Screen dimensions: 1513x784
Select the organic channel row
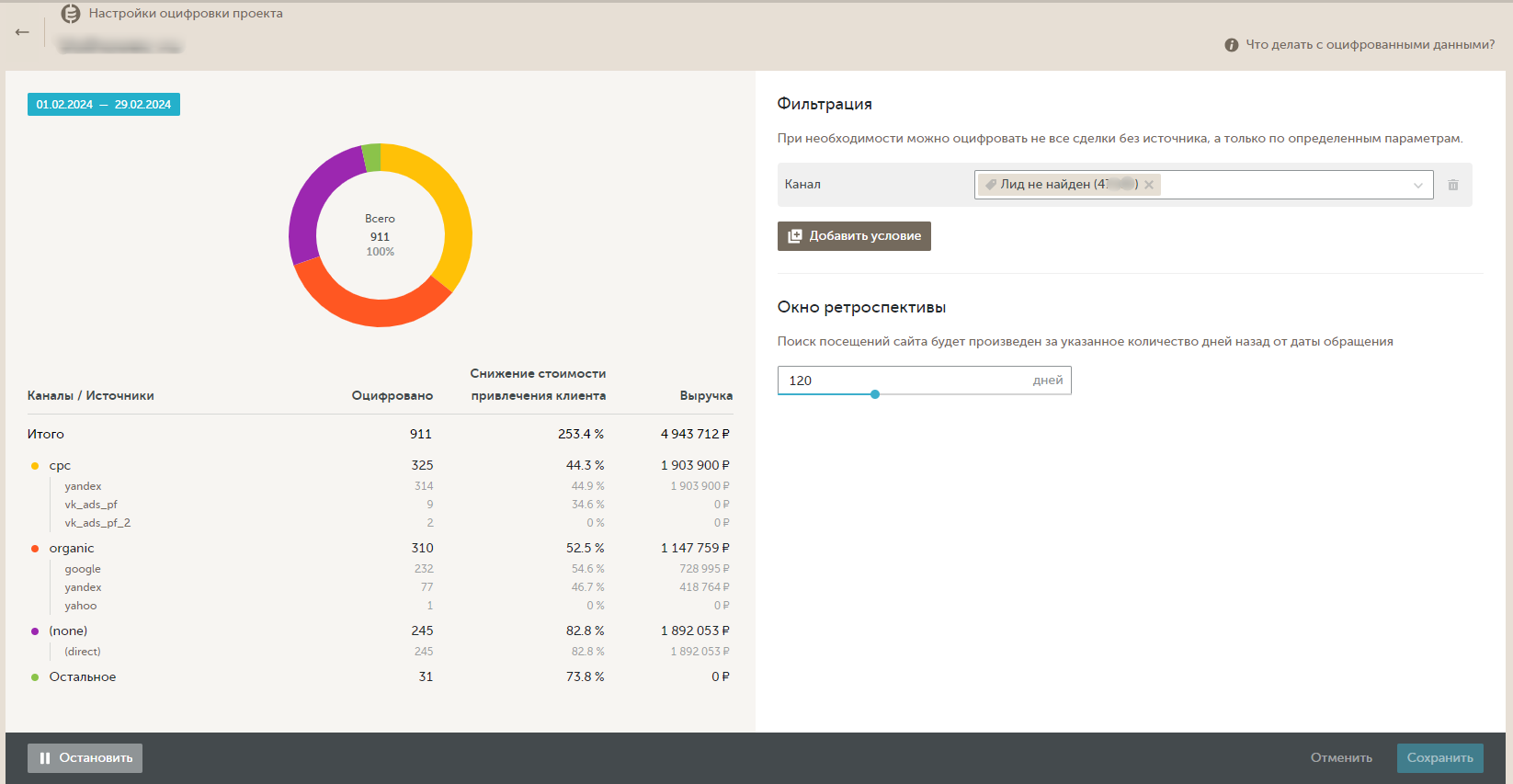(x=72, y=549)
